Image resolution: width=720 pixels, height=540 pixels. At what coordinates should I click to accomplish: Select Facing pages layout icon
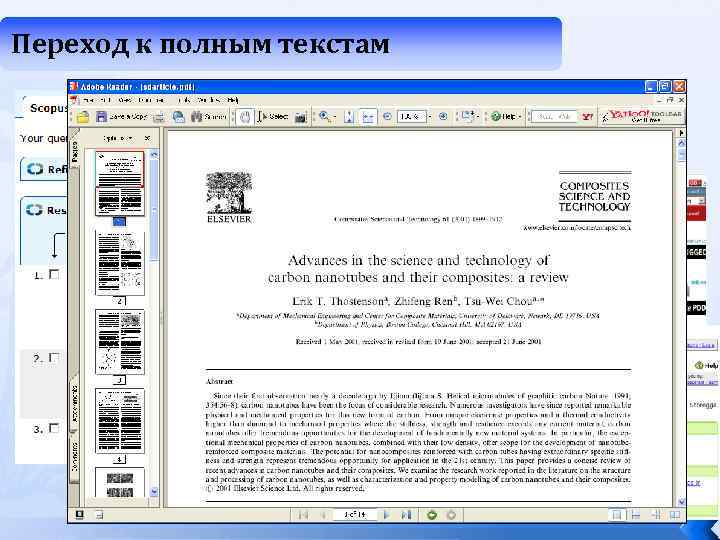point(675,515)
